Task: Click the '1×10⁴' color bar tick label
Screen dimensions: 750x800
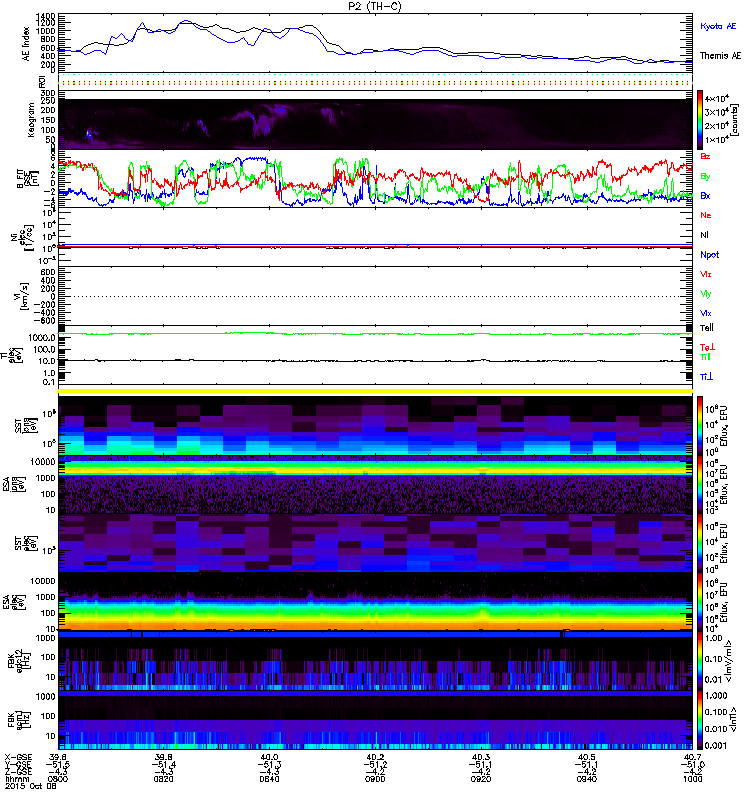Action: [716, 139]
